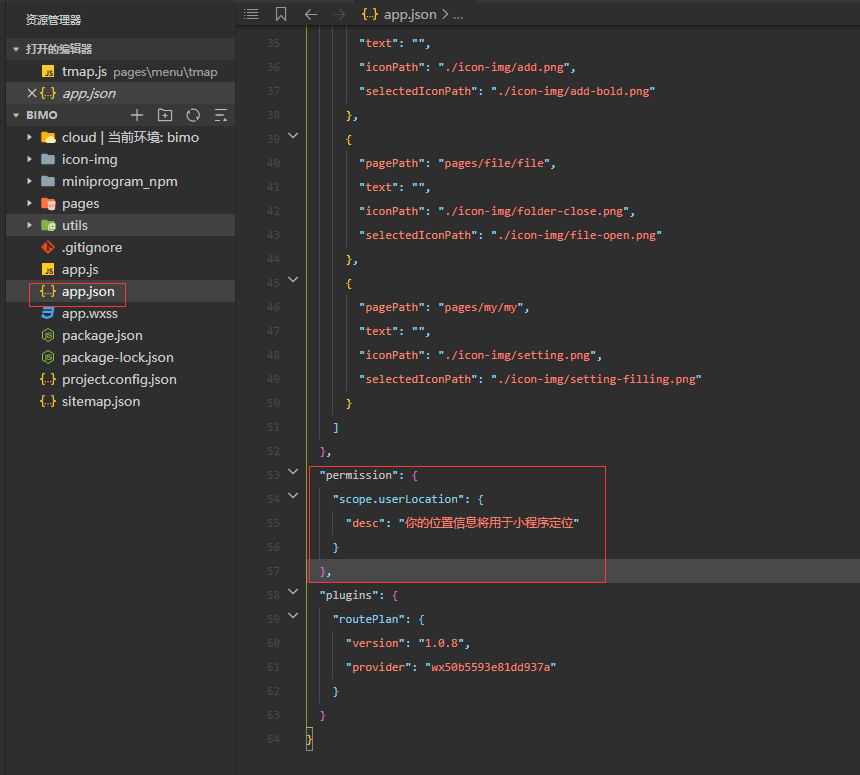Click the pagePath value "pages/my/my"
Viewport: 860px width, 775px height.
point(481,307)
